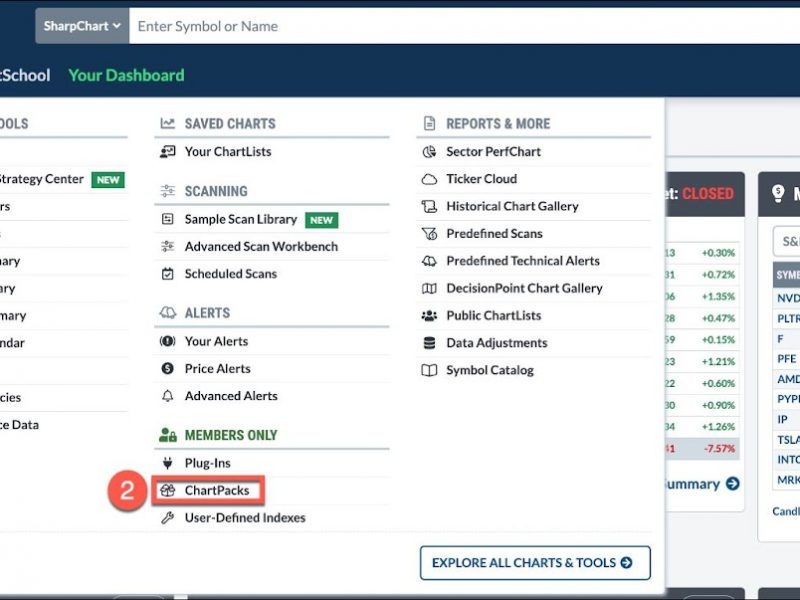Click the Price Alerts dollar icon
This screenshot has width=800, height=600.
coord(167,368)
